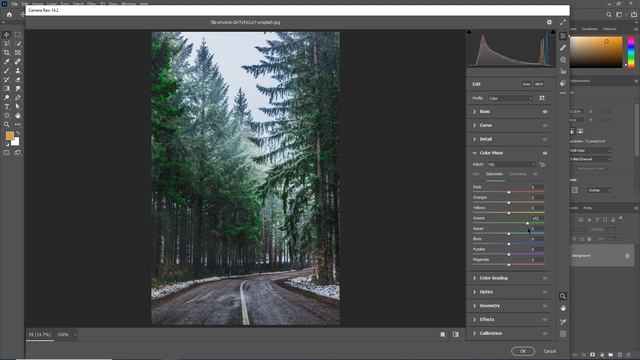Select the Gradient tool
The width and height of the screenshot is (640, 360).
tap(7, 89)
